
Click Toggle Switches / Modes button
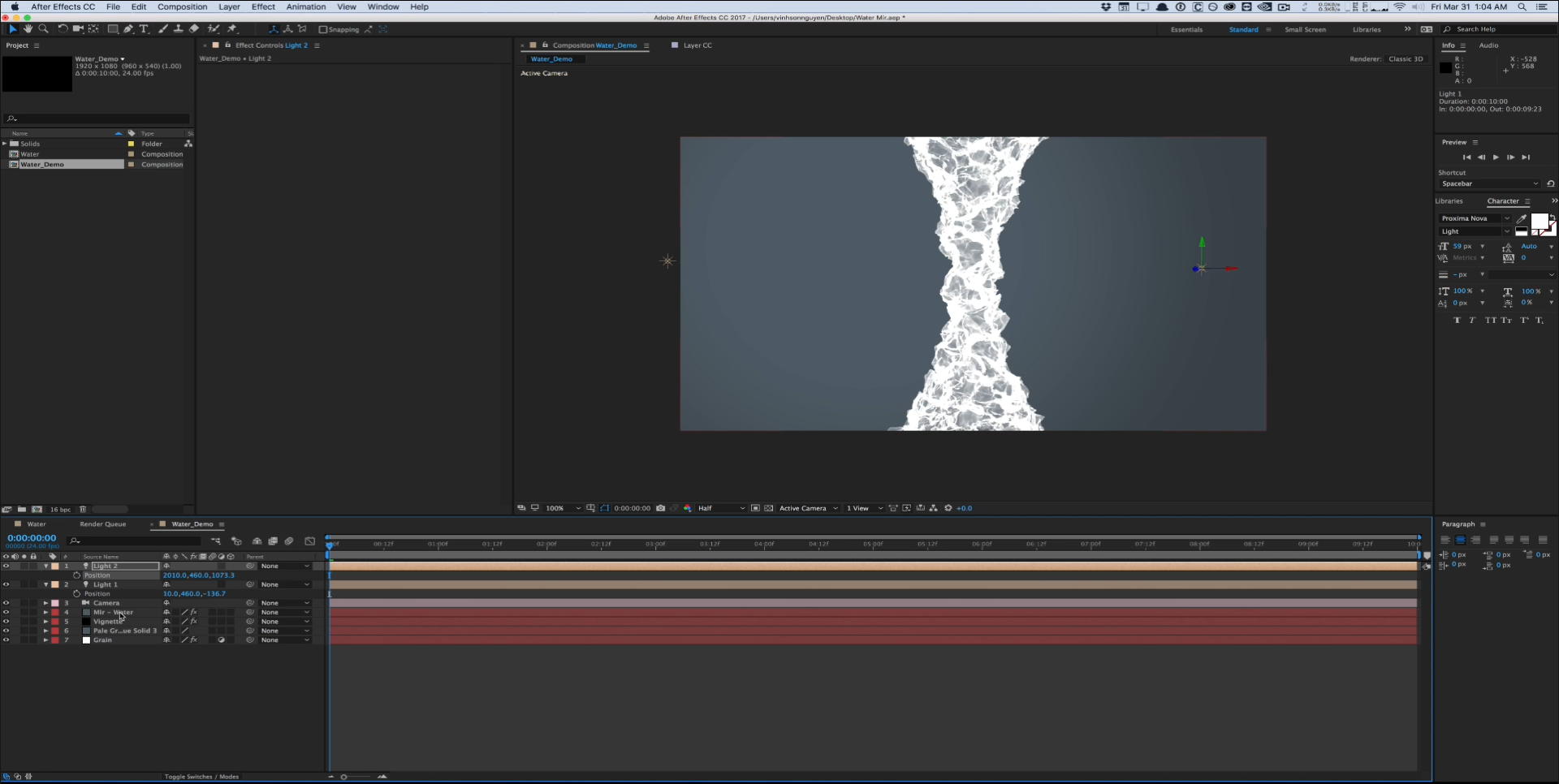tap(201, 777)
